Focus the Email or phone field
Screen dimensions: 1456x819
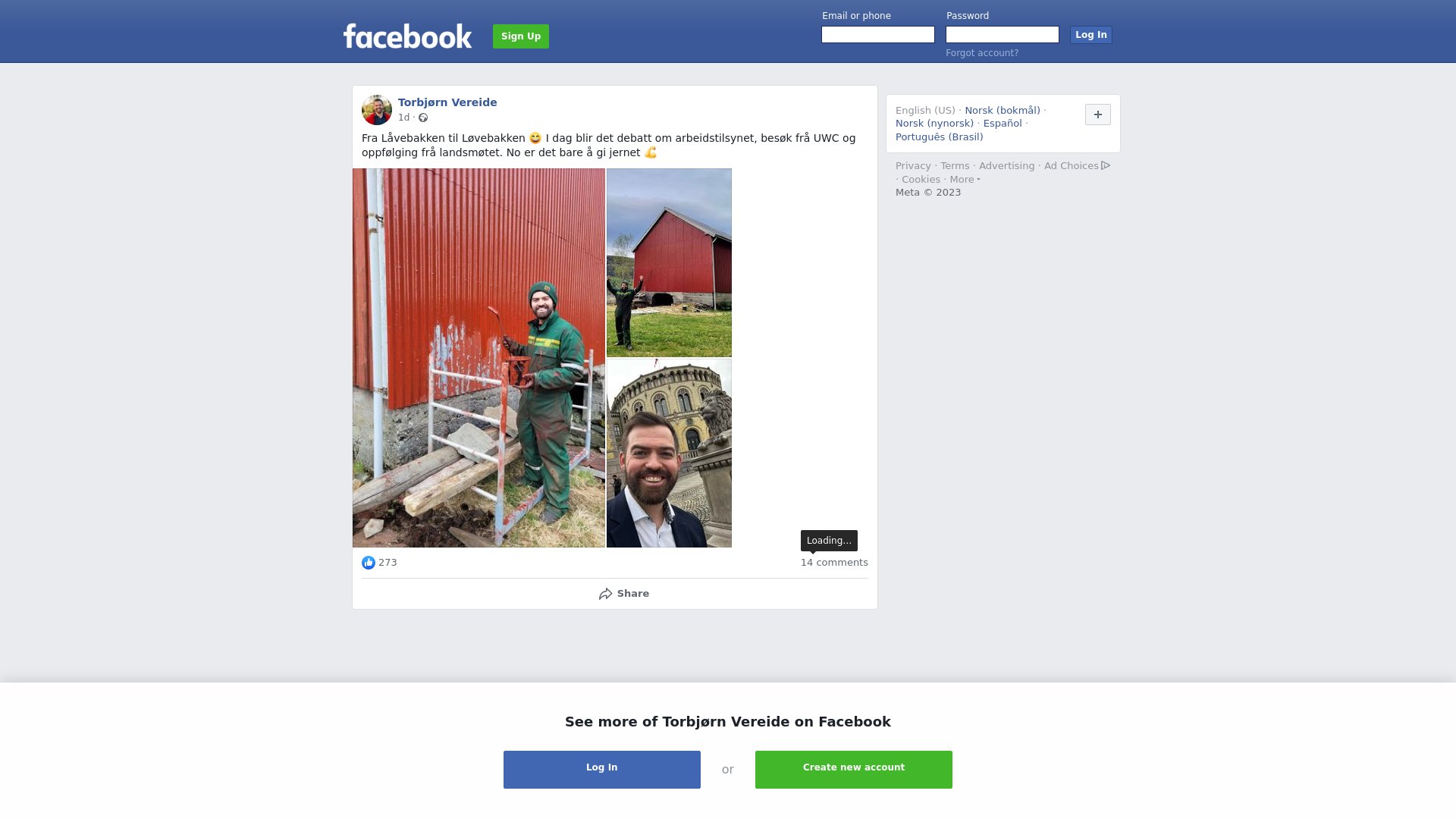coord(878,35)
